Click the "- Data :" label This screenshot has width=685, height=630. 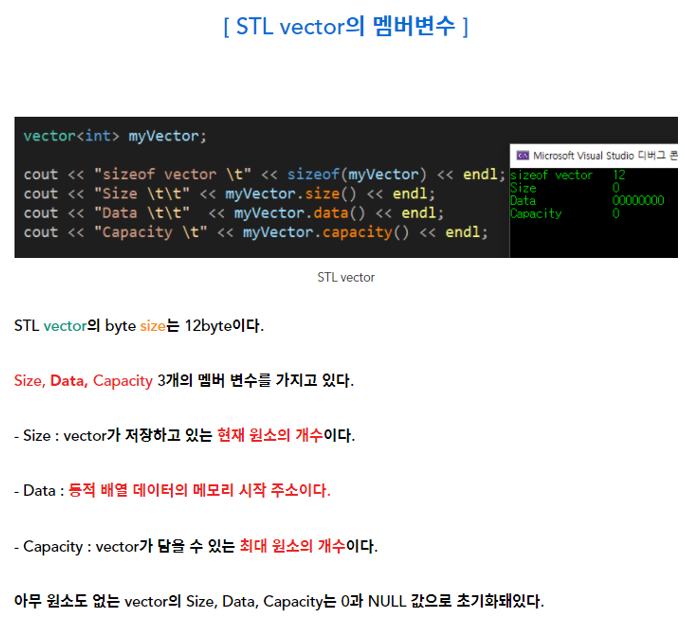coord(39,491)
